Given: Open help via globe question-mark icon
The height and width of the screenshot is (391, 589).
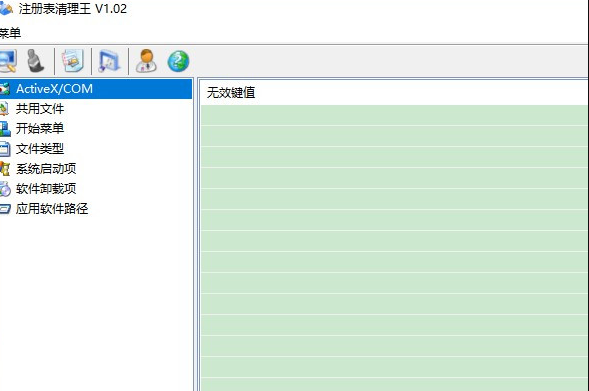Looking at the screenshot, I should coord(178,61).
